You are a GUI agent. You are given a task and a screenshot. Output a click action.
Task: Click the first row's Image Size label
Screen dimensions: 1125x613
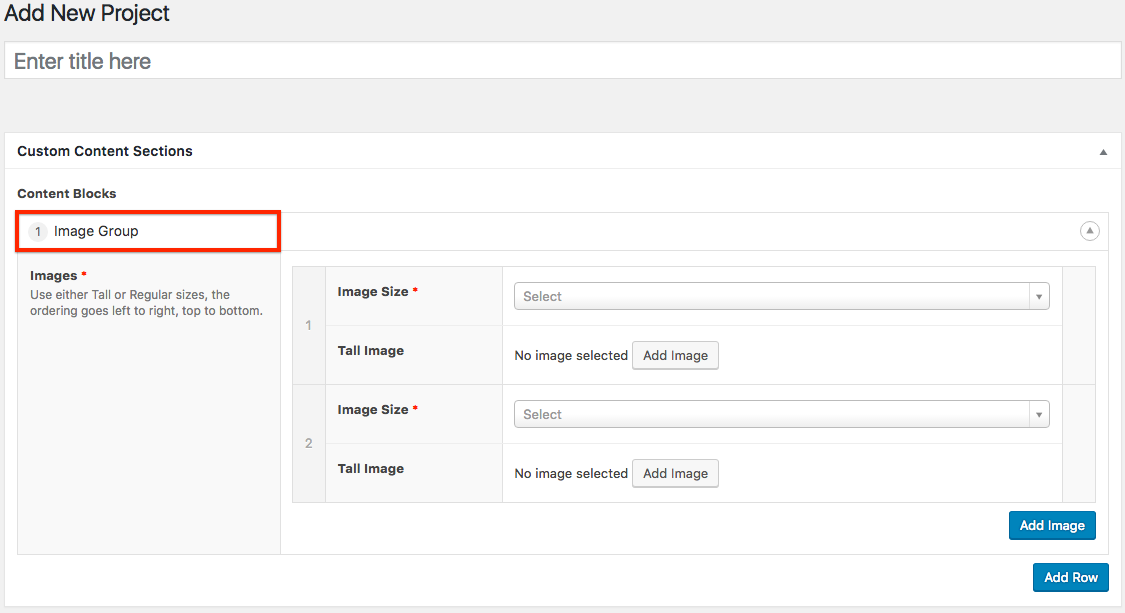pyautogui.click(x=373, y=292)
